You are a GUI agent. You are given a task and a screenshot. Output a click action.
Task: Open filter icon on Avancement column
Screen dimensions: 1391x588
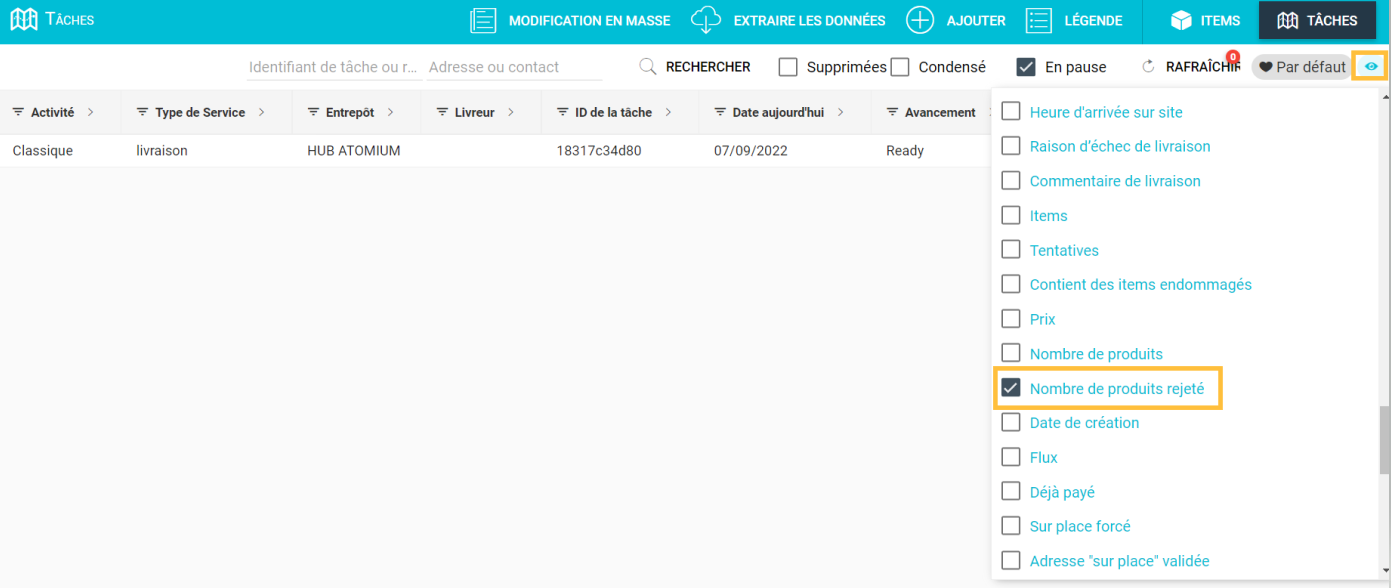coord(892,112)
